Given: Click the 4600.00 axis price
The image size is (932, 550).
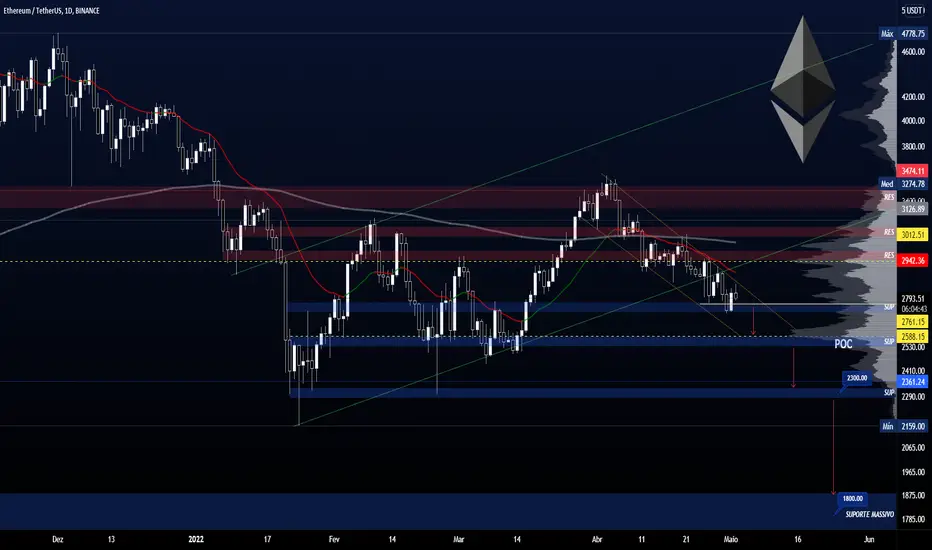Looking at the screenshot, I should [x=913, y=52].
